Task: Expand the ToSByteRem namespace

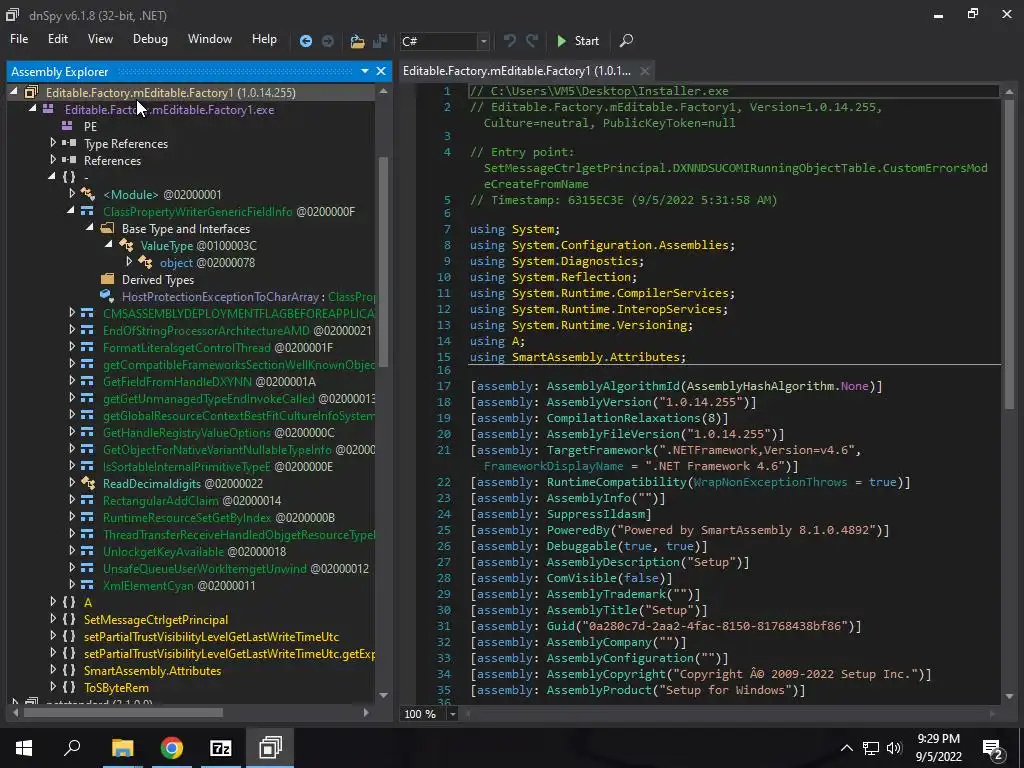Action: (x=53, y=687)
